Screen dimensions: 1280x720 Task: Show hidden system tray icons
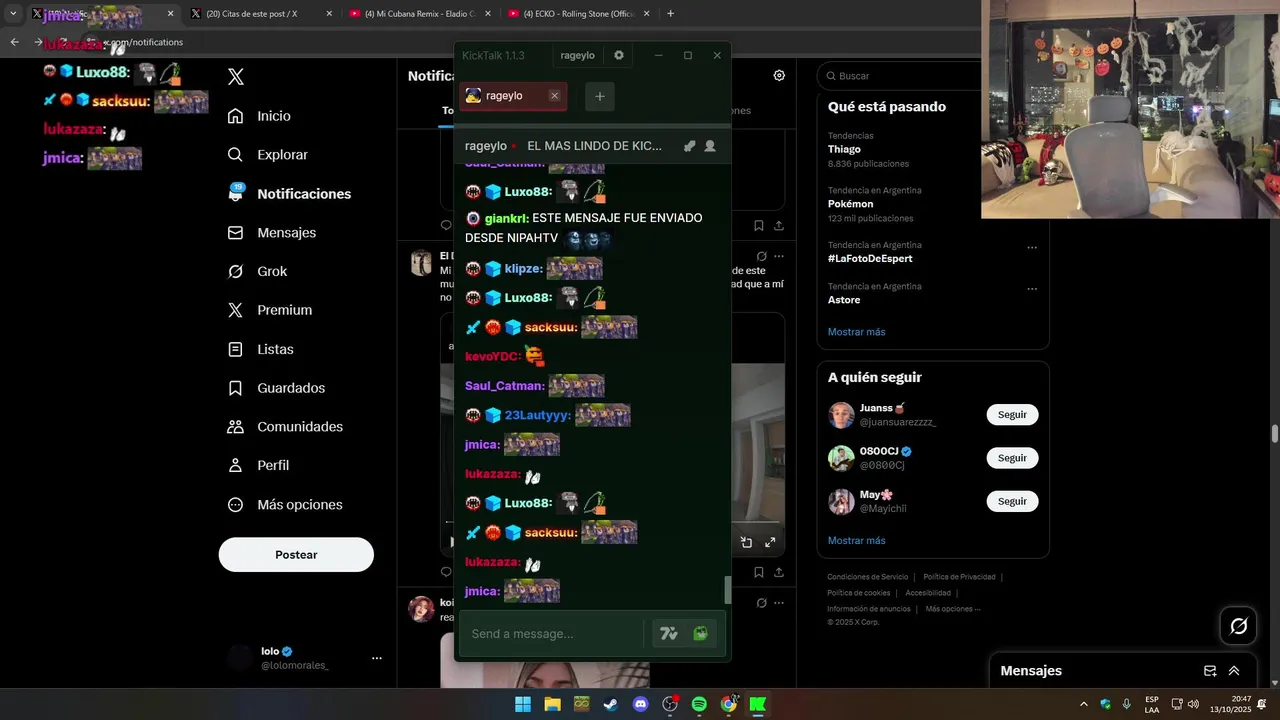coord(1083,705)
